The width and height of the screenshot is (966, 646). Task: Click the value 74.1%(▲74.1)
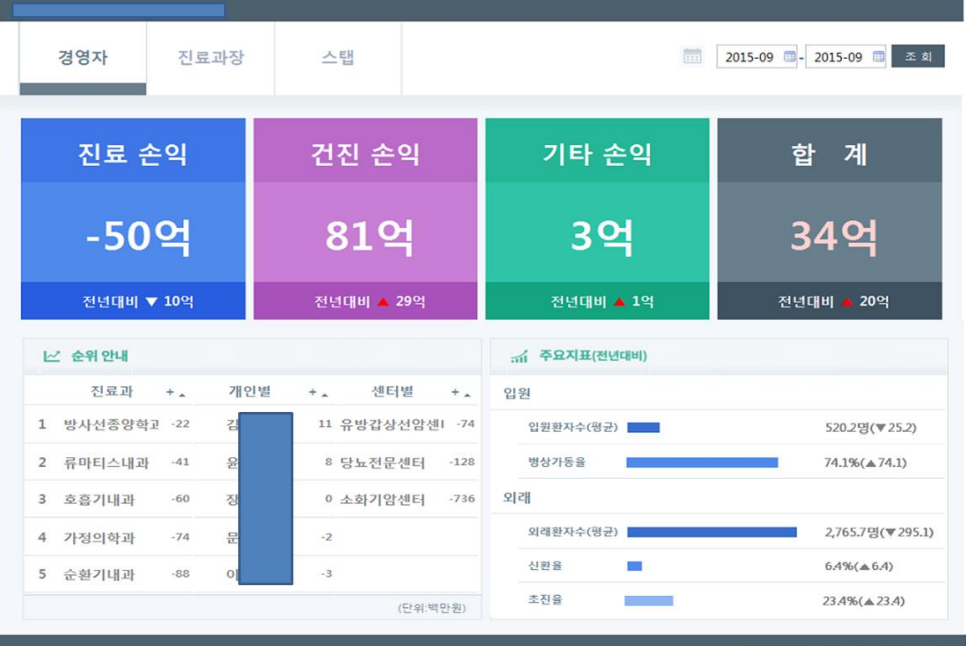(x=865, y=462)
